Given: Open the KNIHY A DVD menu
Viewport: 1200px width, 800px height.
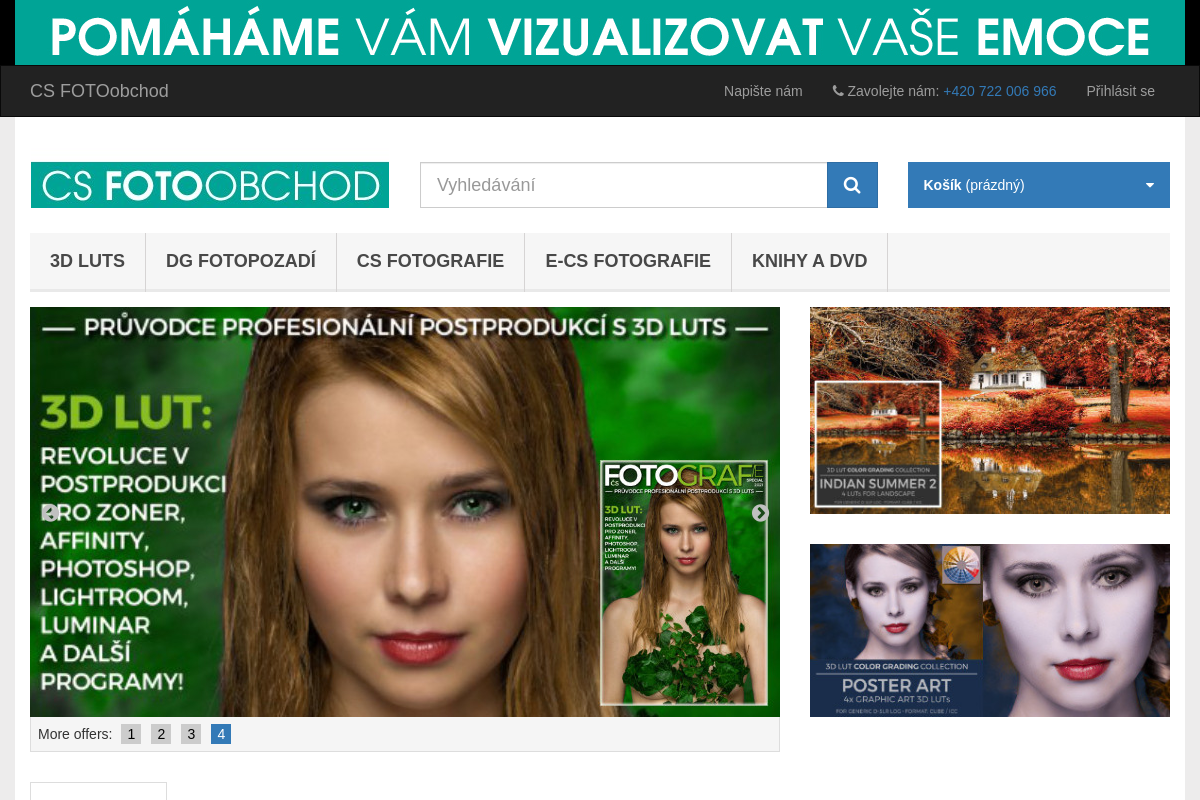Looking at the screenshot, I should 810,261.
